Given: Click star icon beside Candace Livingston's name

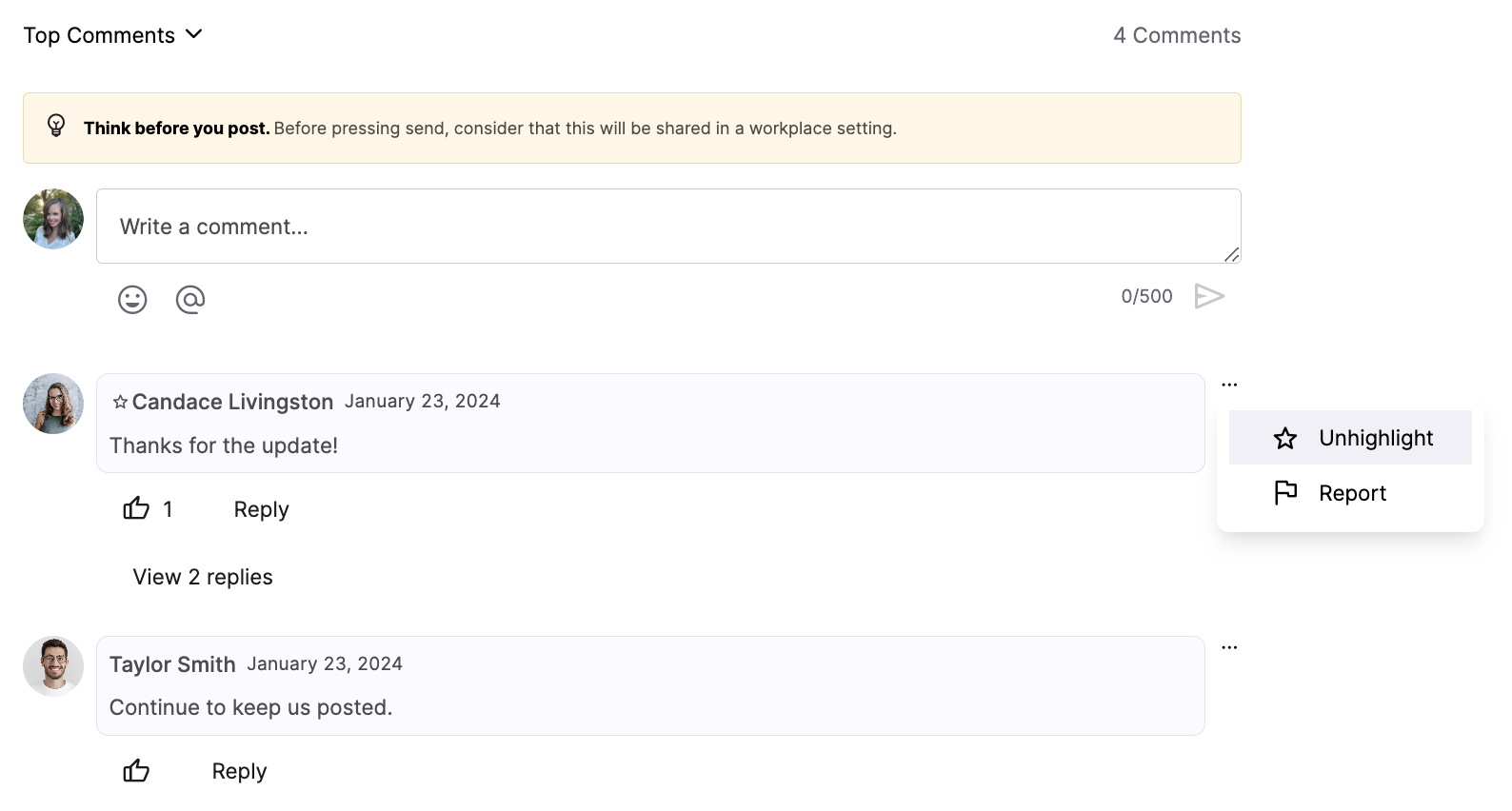Looking at the screenshot, I should [x=120, y=402].
